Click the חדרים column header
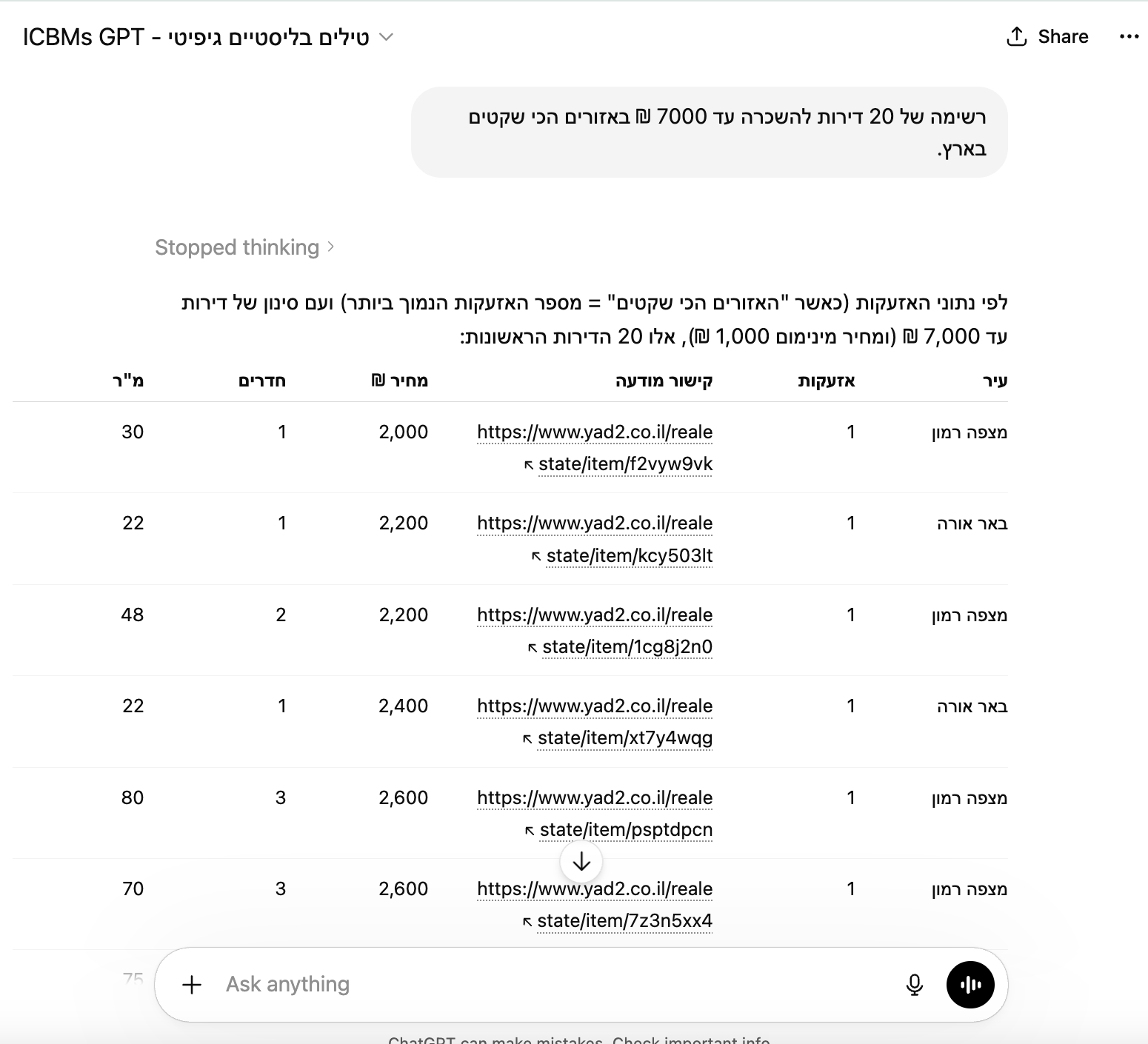Image resolution: width=1148 pixels, height=1044 pixels. 262,381
